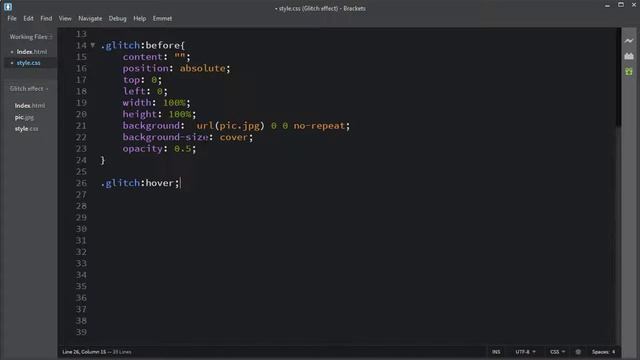Screen dimensions: 640x360
Task: Click 'url(pic.jpg)' in background line
Action: pos(231,126)
